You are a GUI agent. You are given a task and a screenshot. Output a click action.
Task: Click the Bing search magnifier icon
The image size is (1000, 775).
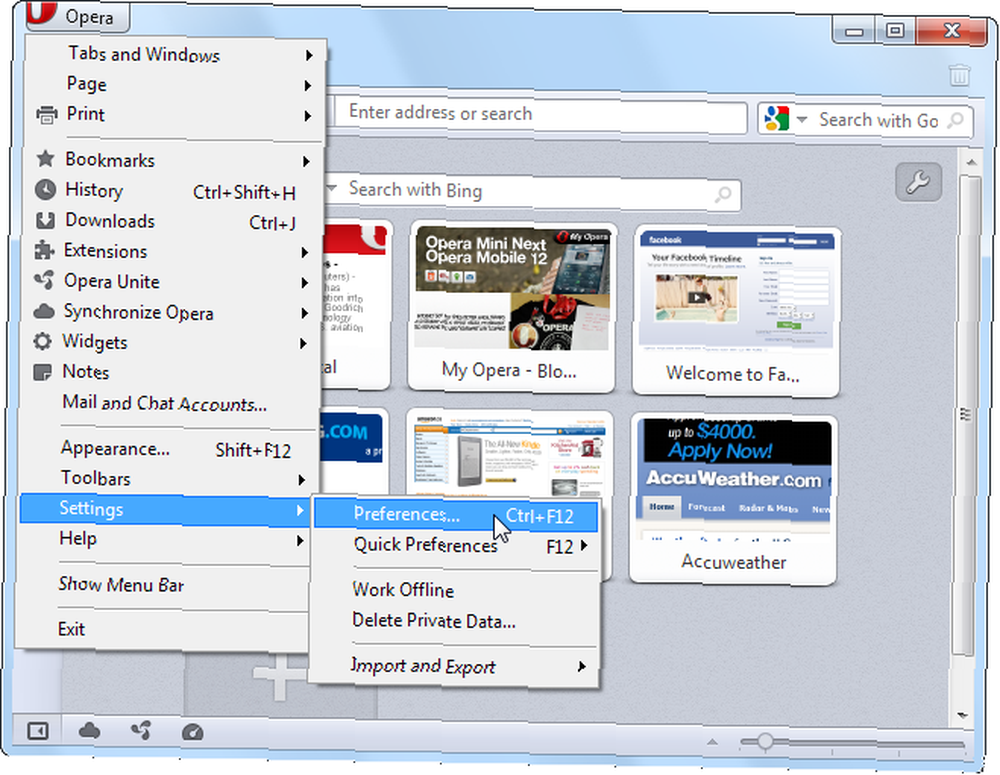point(723,194)
